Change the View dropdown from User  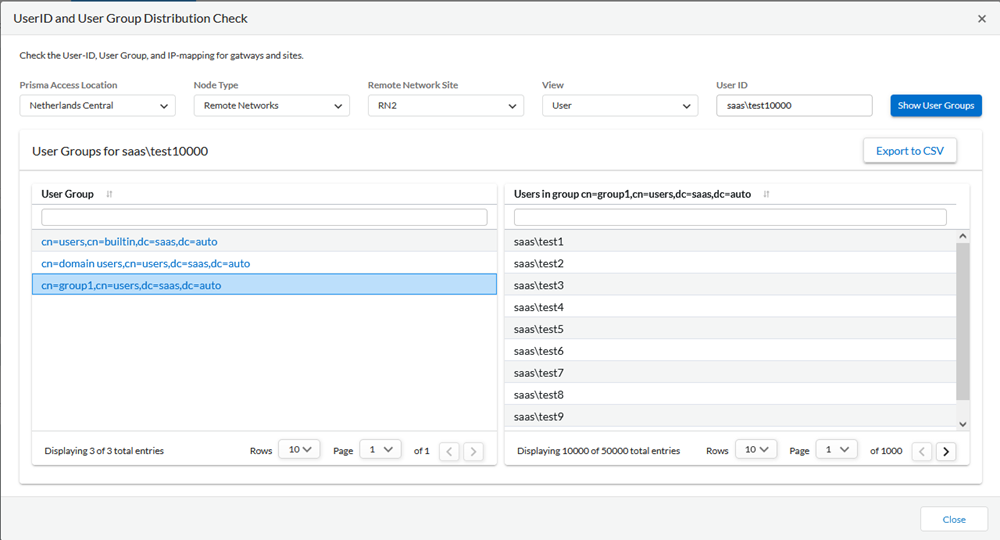tap(619, 105)
